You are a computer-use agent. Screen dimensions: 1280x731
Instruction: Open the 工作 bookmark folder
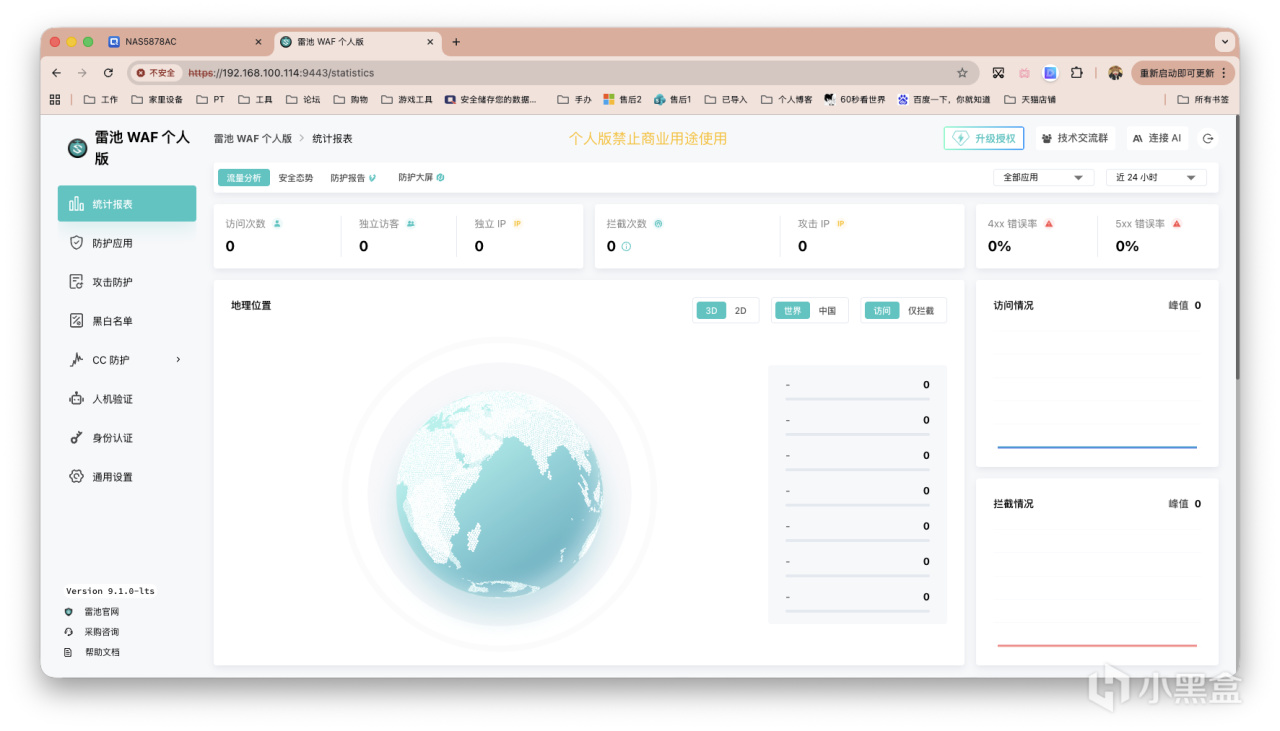click(x=101, y=99)
